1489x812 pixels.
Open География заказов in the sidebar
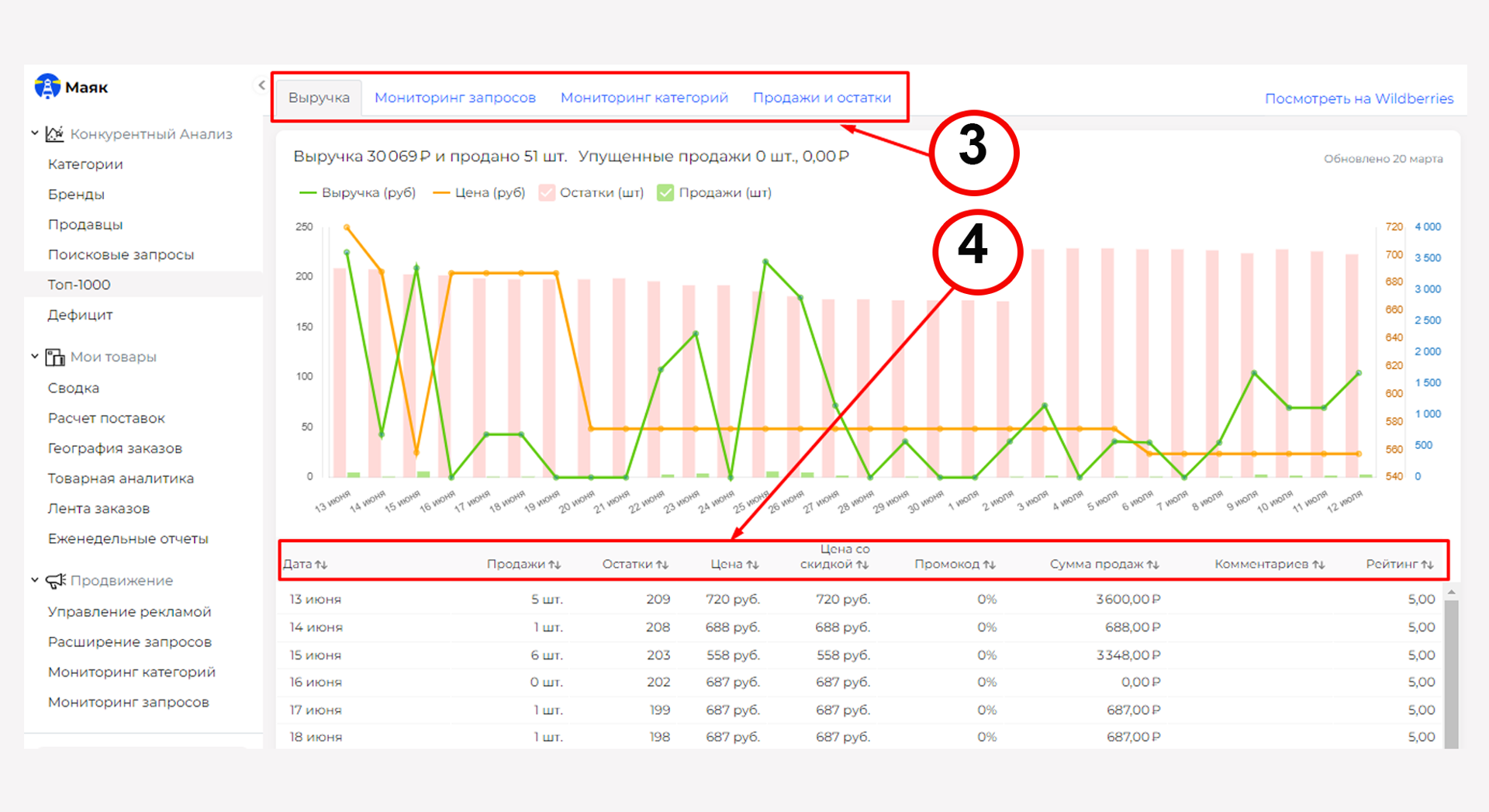click(x=115, y=448)
